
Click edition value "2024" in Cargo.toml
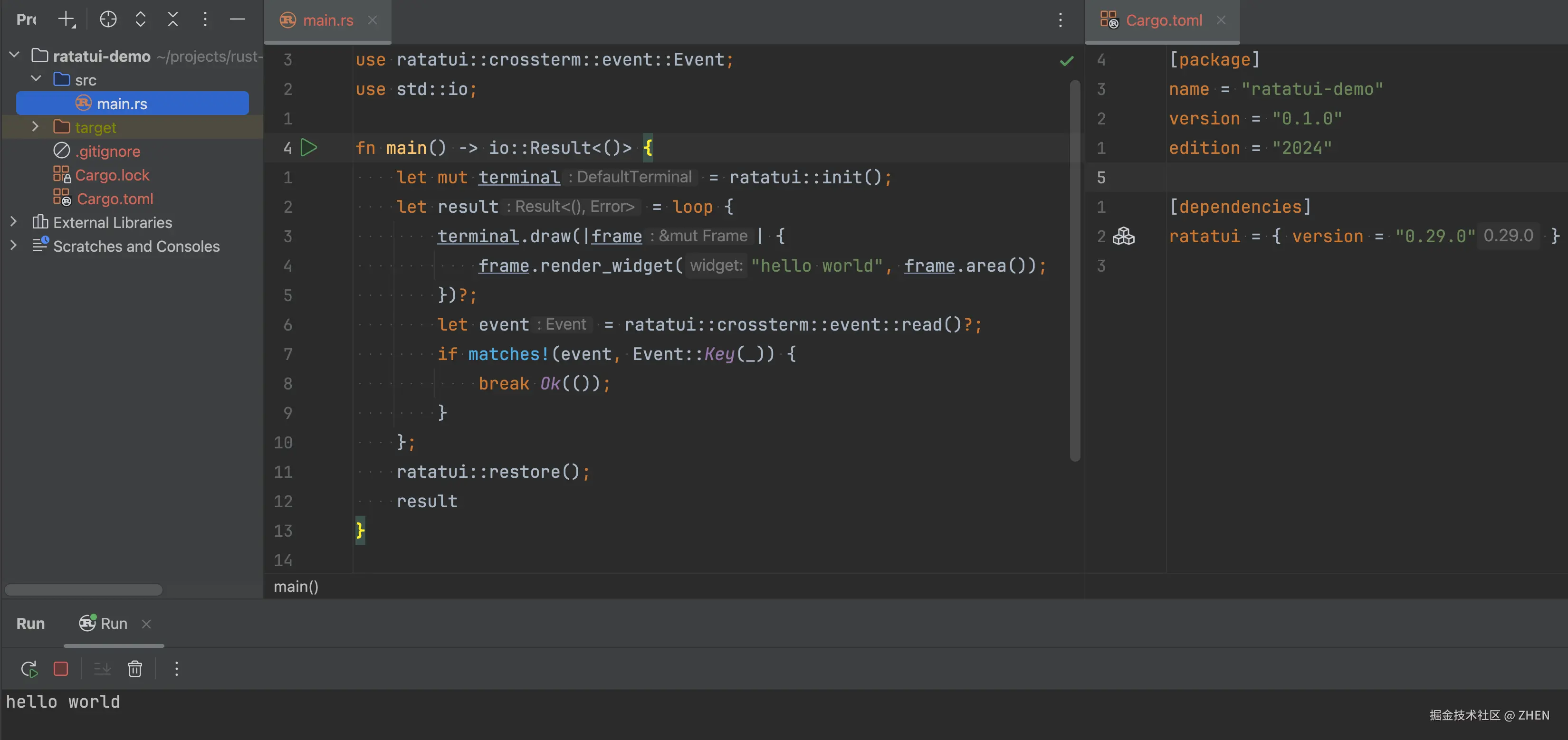pos(1301,148)
